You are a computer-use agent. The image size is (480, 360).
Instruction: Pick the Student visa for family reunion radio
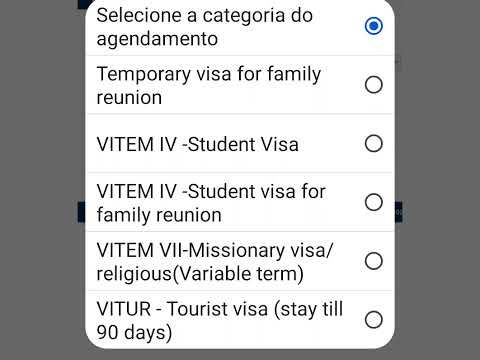coord(373,202)
